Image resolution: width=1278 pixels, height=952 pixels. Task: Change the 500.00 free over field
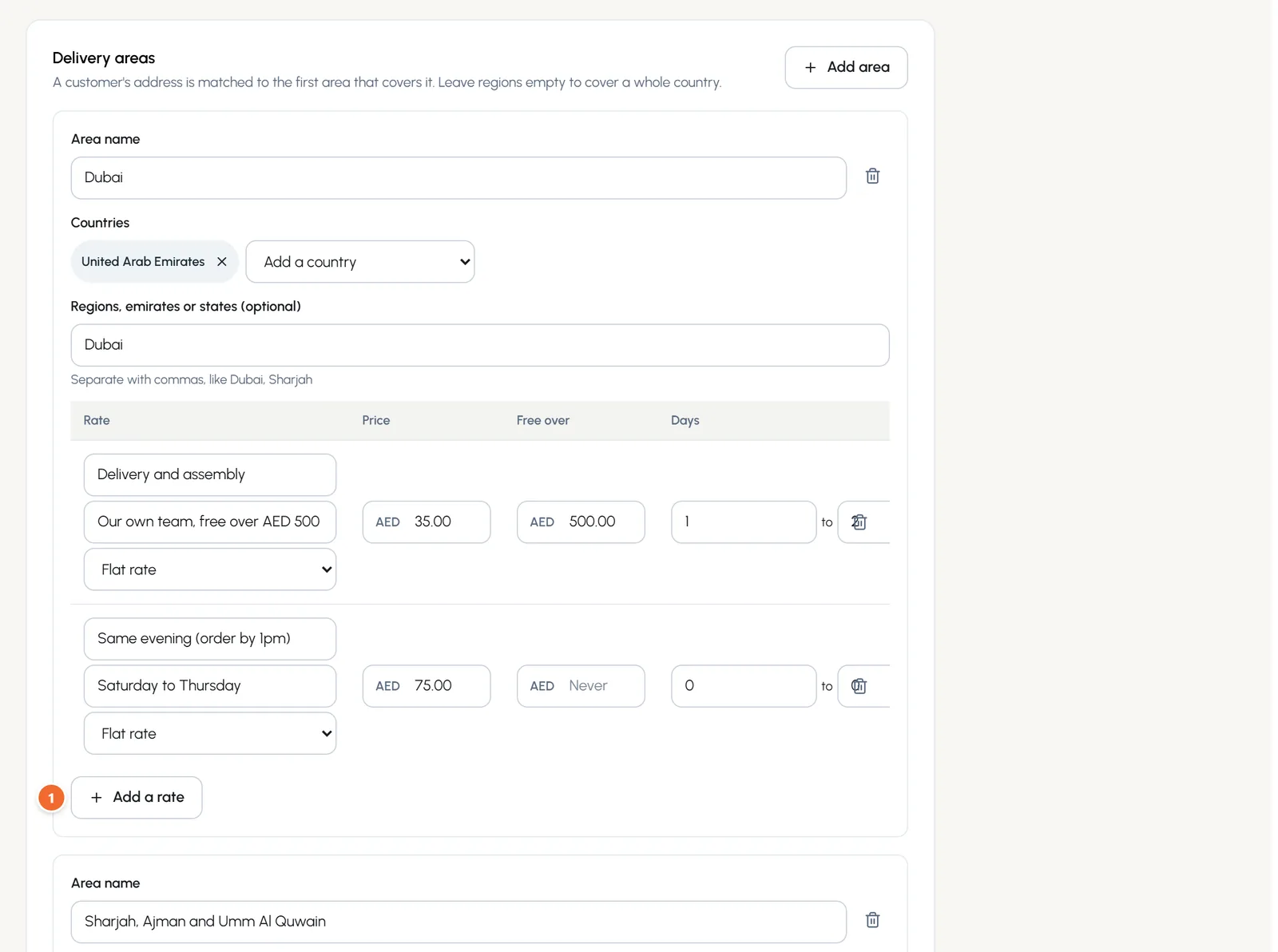[581, 522]
